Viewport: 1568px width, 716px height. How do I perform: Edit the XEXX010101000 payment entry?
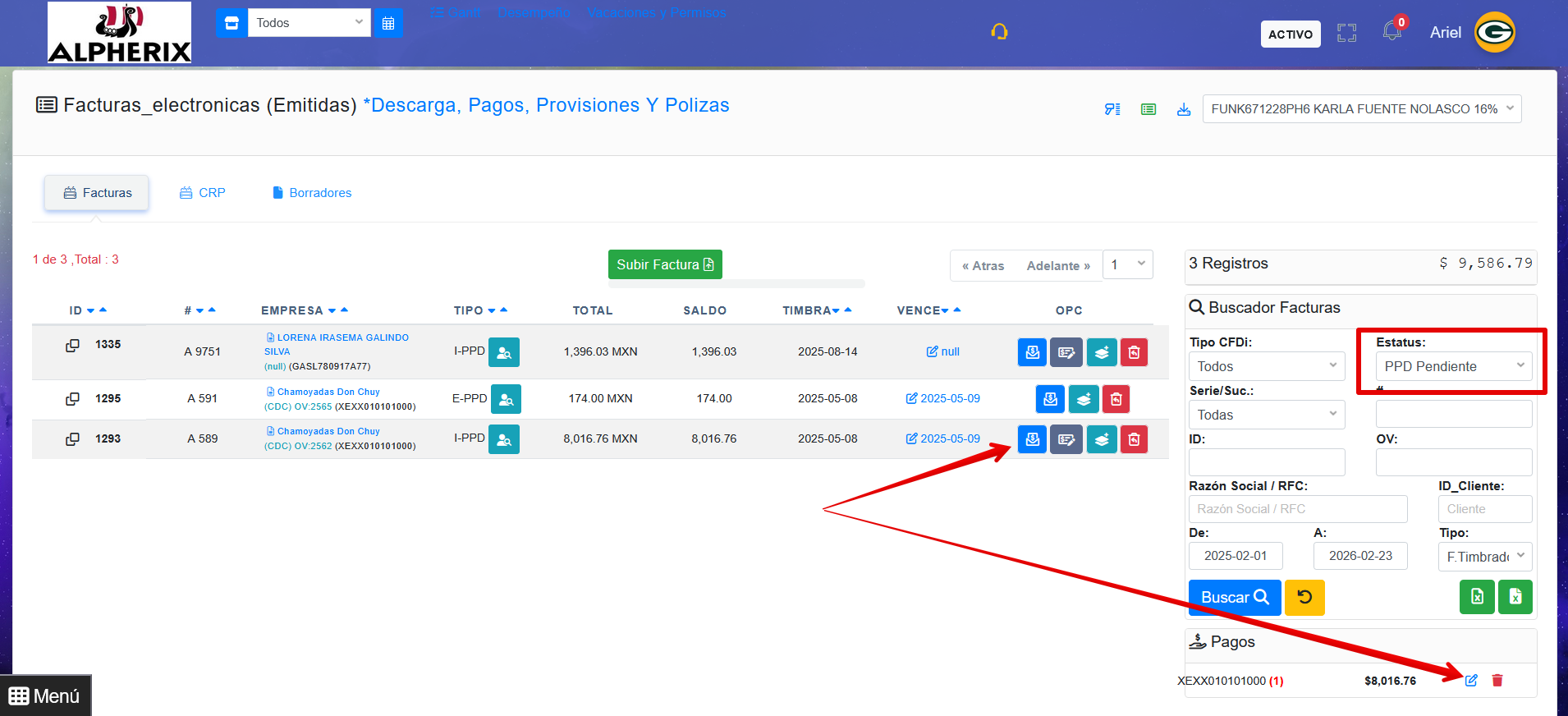point(1471,681)
